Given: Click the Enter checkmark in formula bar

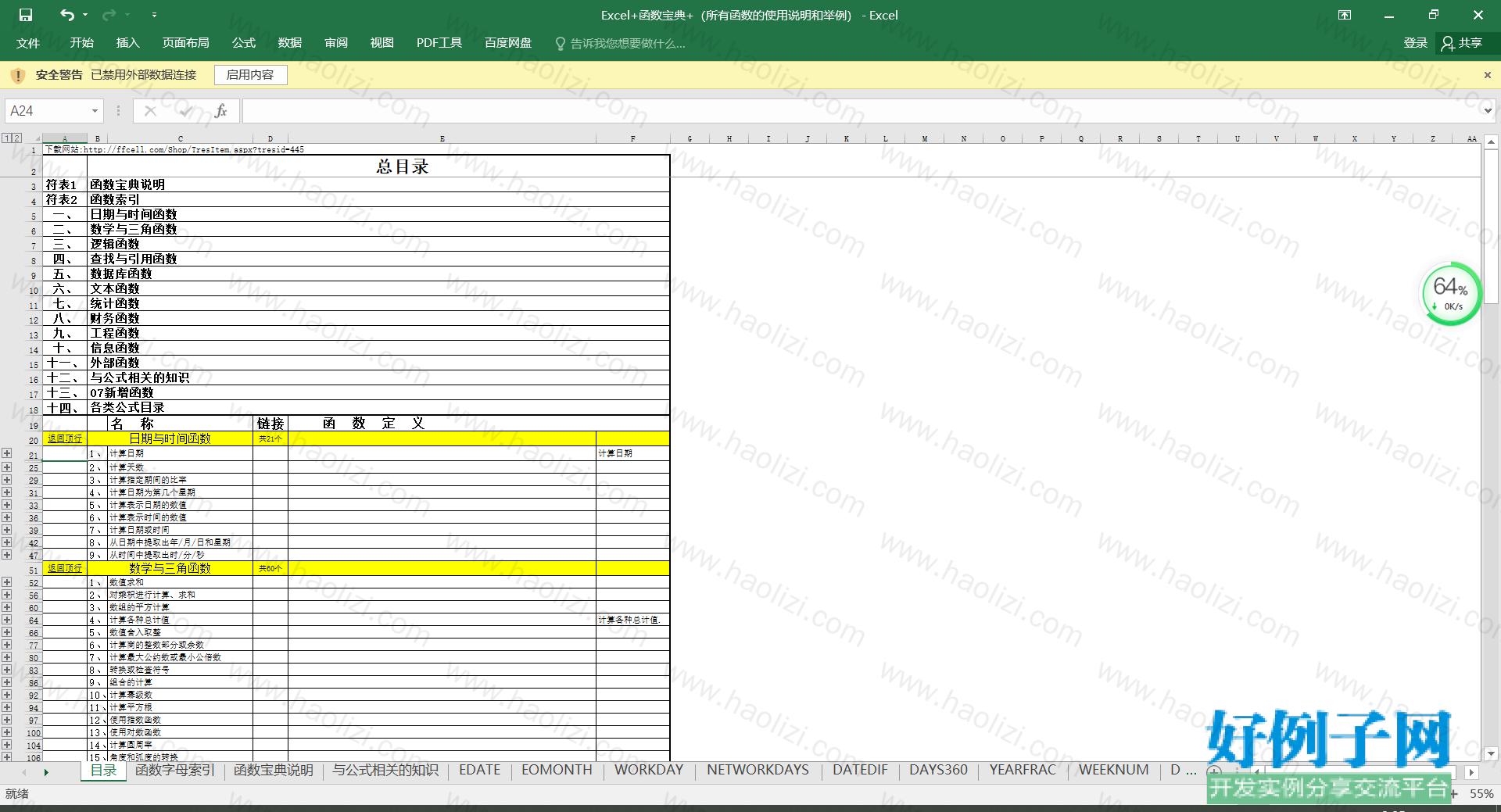Looking at the screenshot, I should point(186,111).
